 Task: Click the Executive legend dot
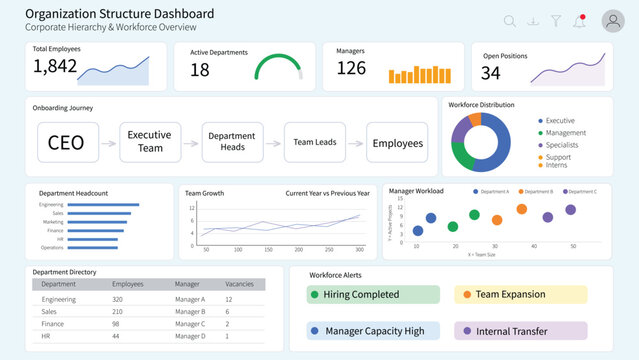click(x=540, y=121)
